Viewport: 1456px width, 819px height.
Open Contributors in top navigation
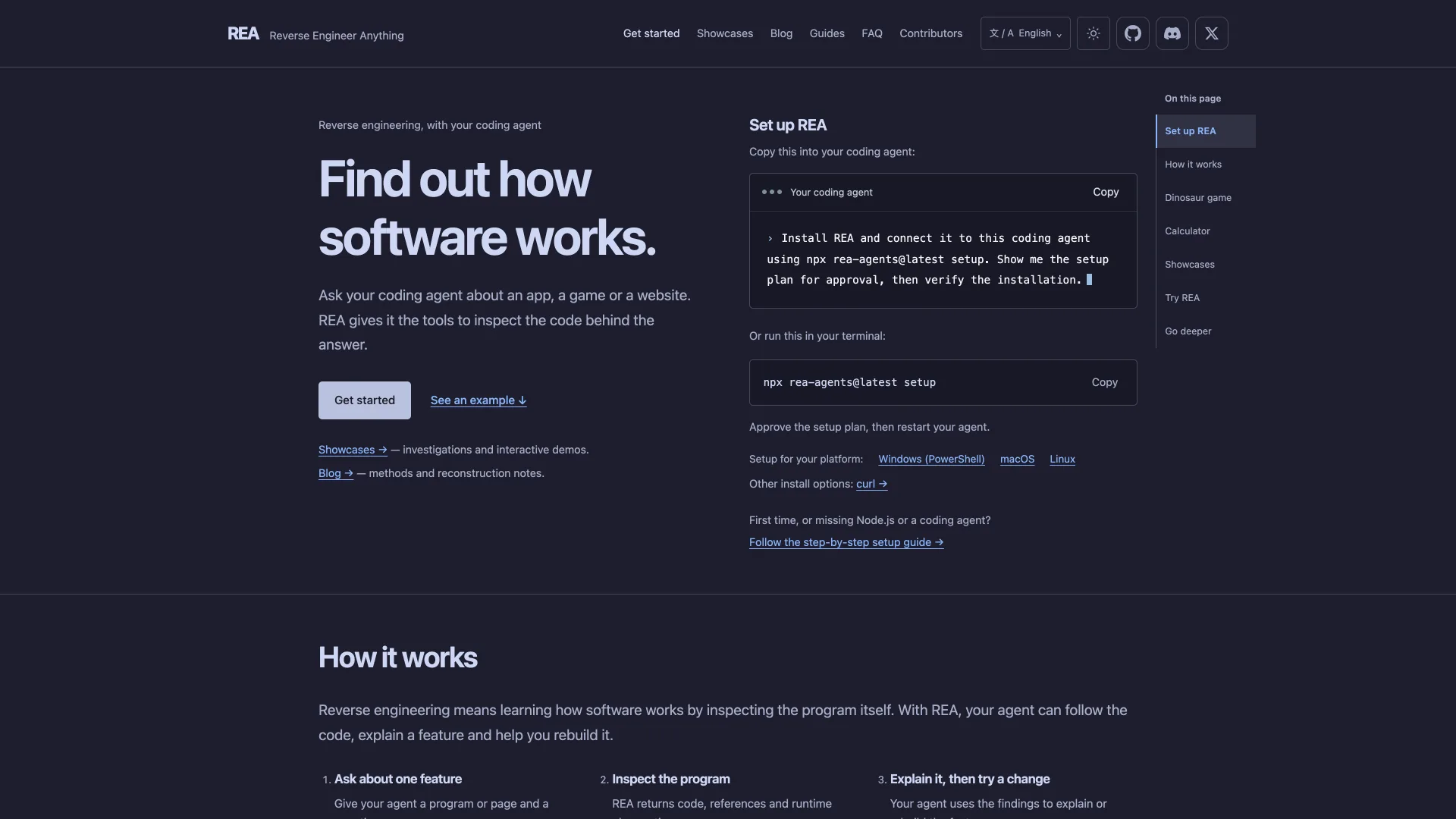[930, 33]
